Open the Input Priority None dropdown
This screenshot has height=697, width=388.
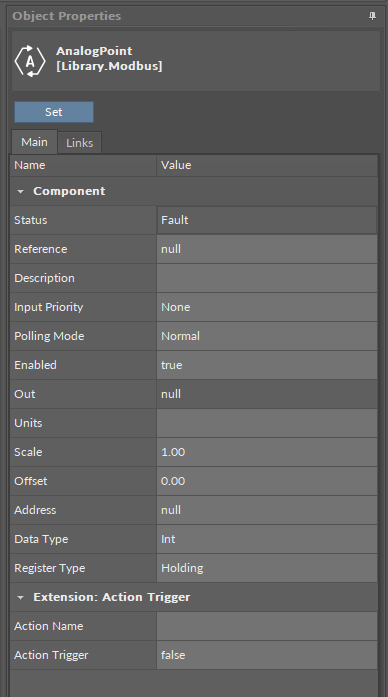[267, 307]
